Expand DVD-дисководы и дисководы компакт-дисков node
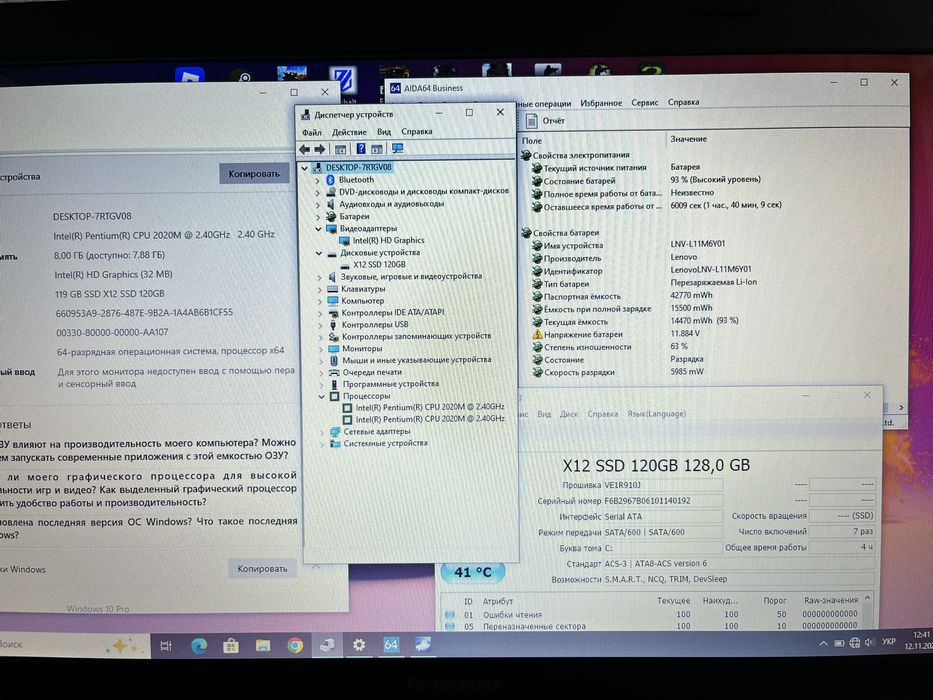This screenshot has width=933, height=700. pos(318,192)
